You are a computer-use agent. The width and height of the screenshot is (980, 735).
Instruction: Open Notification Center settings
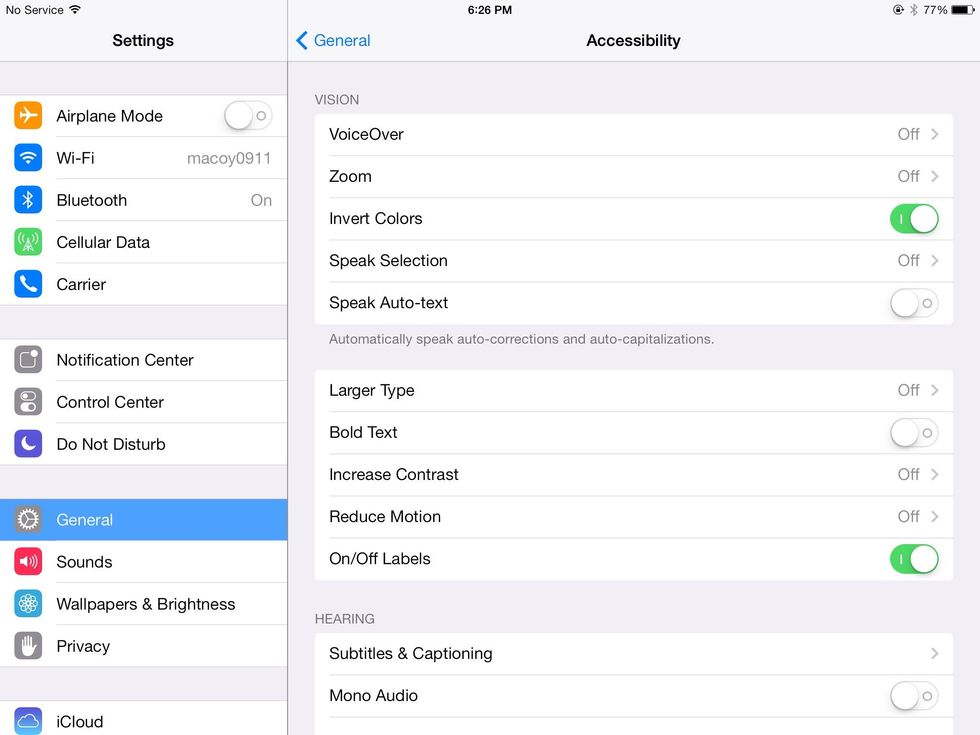[x=125, y=359]
